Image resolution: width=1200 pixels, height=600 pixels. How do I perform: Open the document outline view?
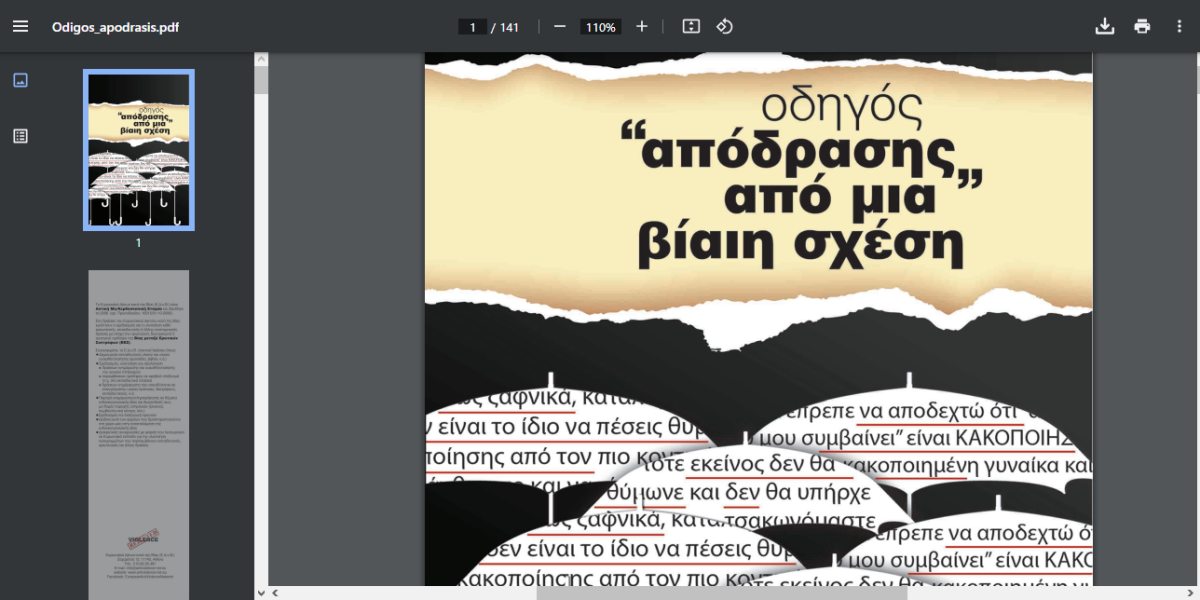(x=20, y=136)
